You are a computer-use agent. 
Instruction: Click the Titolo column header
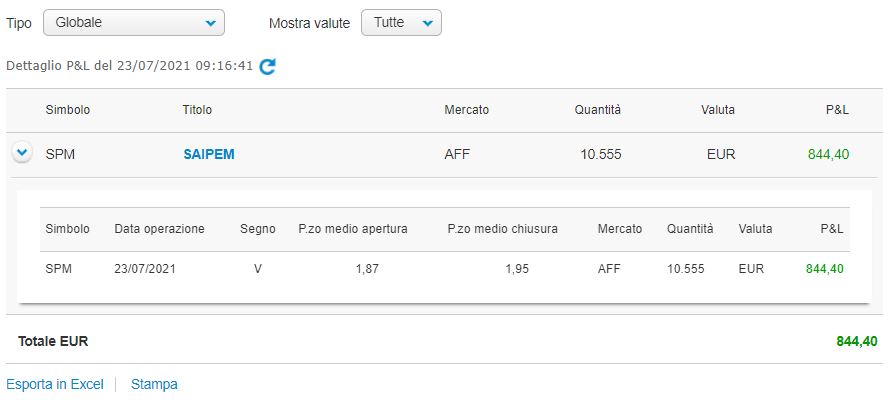[x=197, y=110]
